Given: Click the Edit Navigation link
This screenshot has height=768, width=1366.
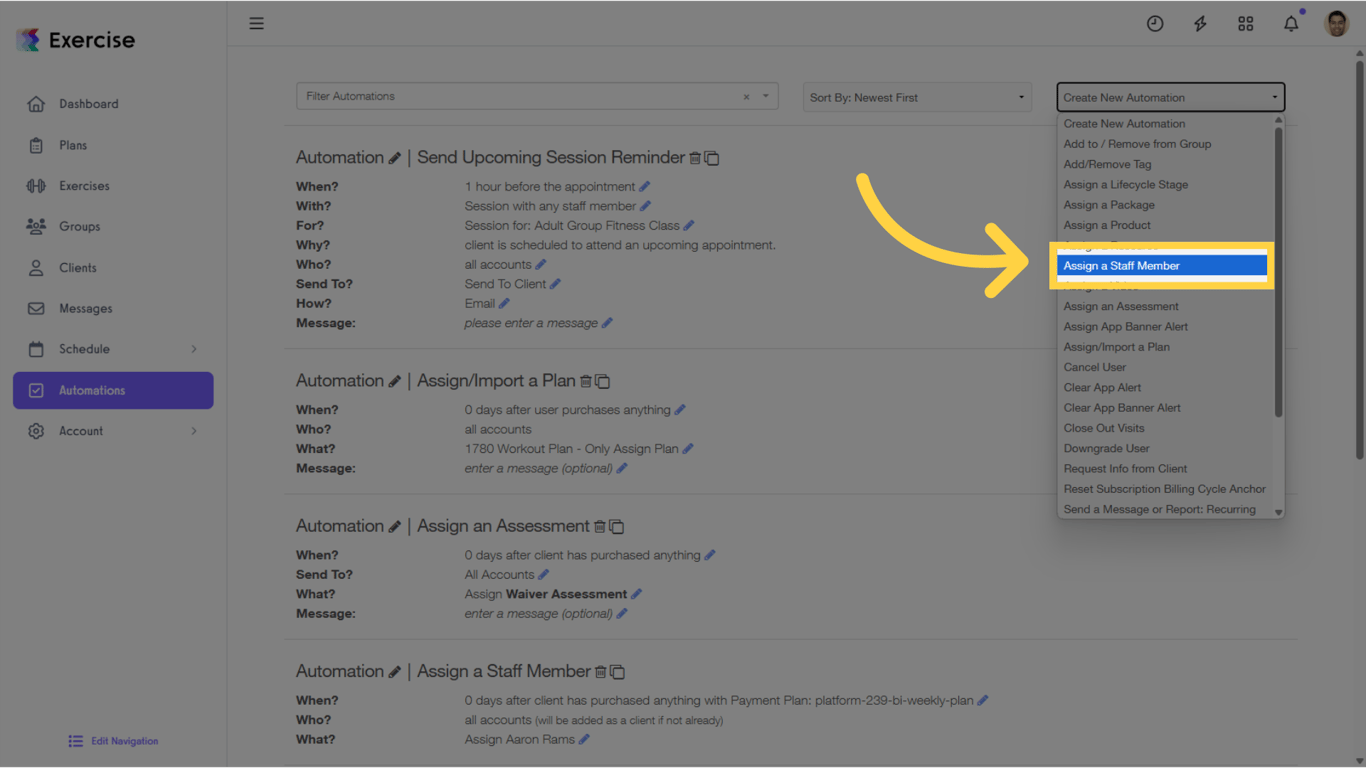Looking at the screenshot, I should (113, 740).
